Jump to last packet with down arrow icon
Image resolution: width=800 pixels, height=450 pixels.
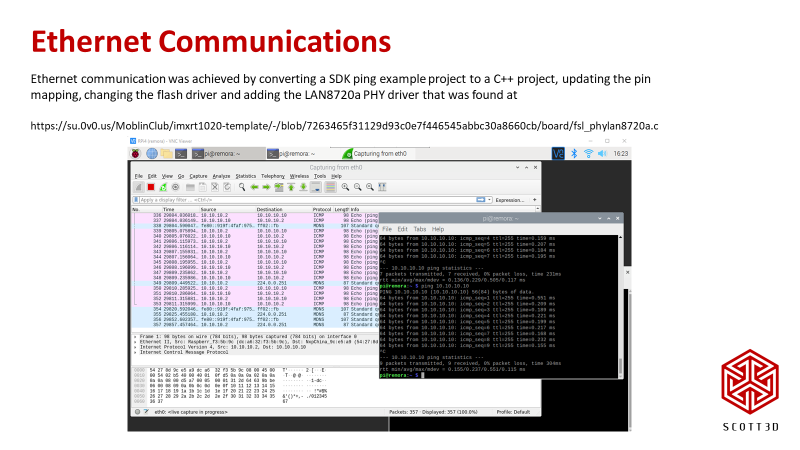(x=303, y=187)
